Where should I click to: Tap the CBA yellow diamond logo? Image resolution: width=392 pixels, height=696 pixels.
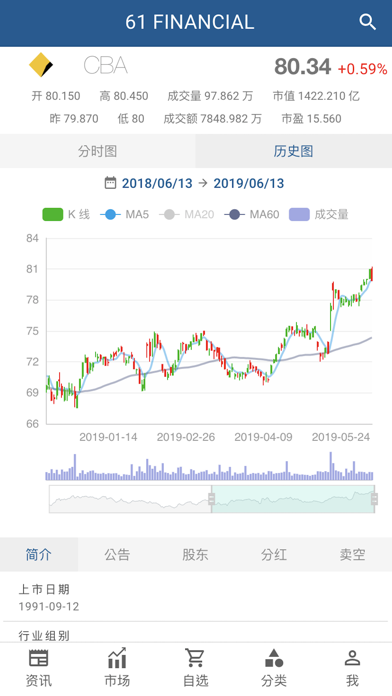coord(41,65)
